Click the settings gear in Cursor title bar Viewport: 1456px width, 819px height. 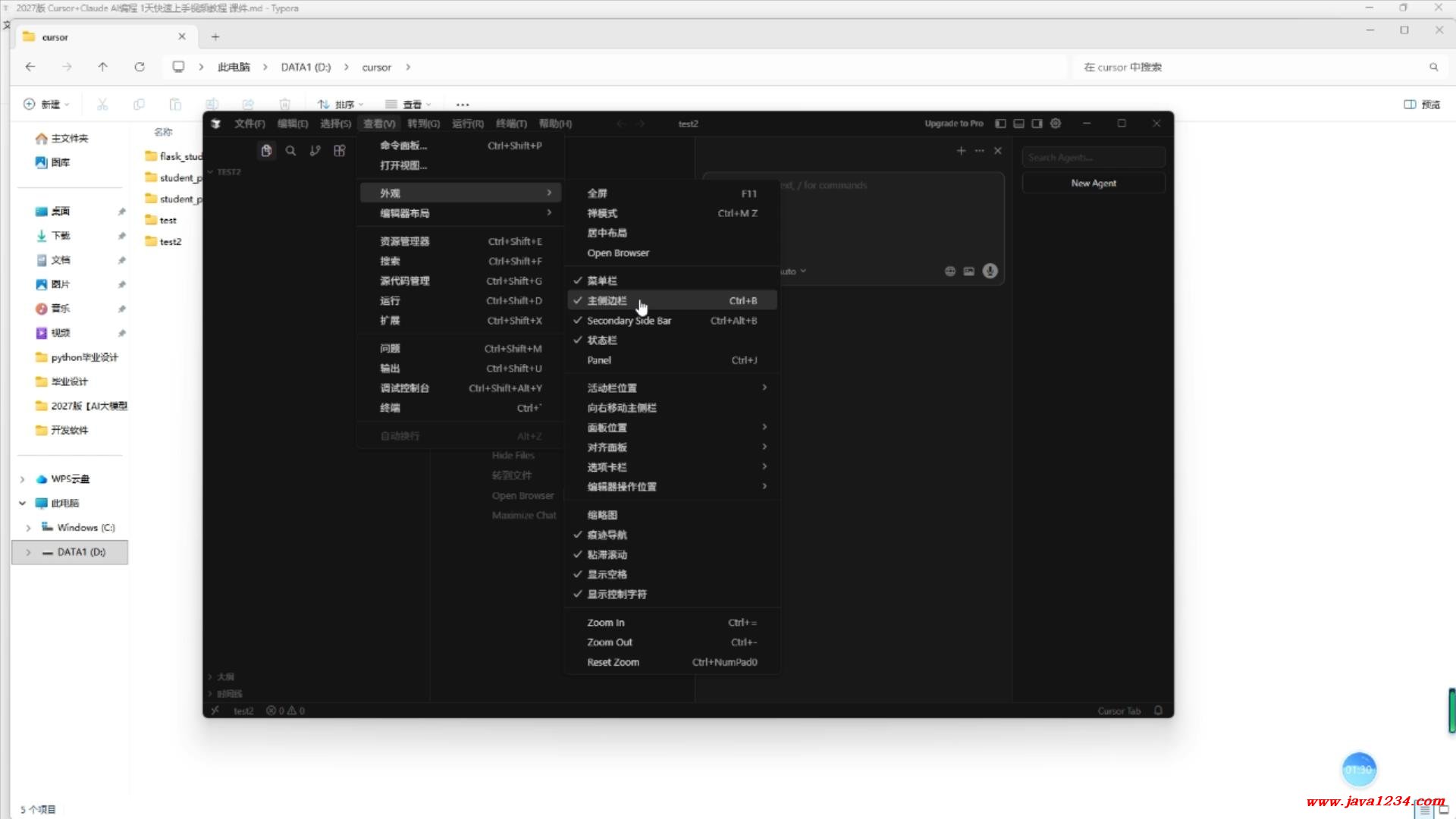pos(1056,124)
